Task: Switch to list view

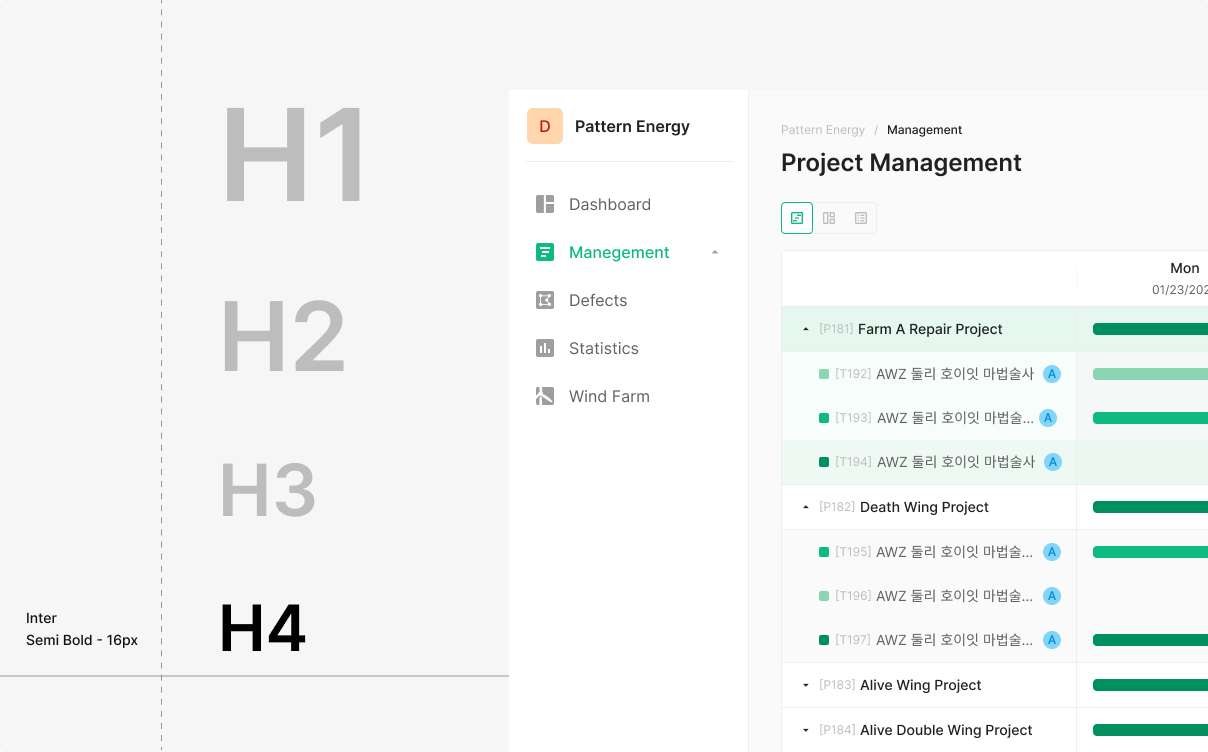Action: click(x=861, y=218)
